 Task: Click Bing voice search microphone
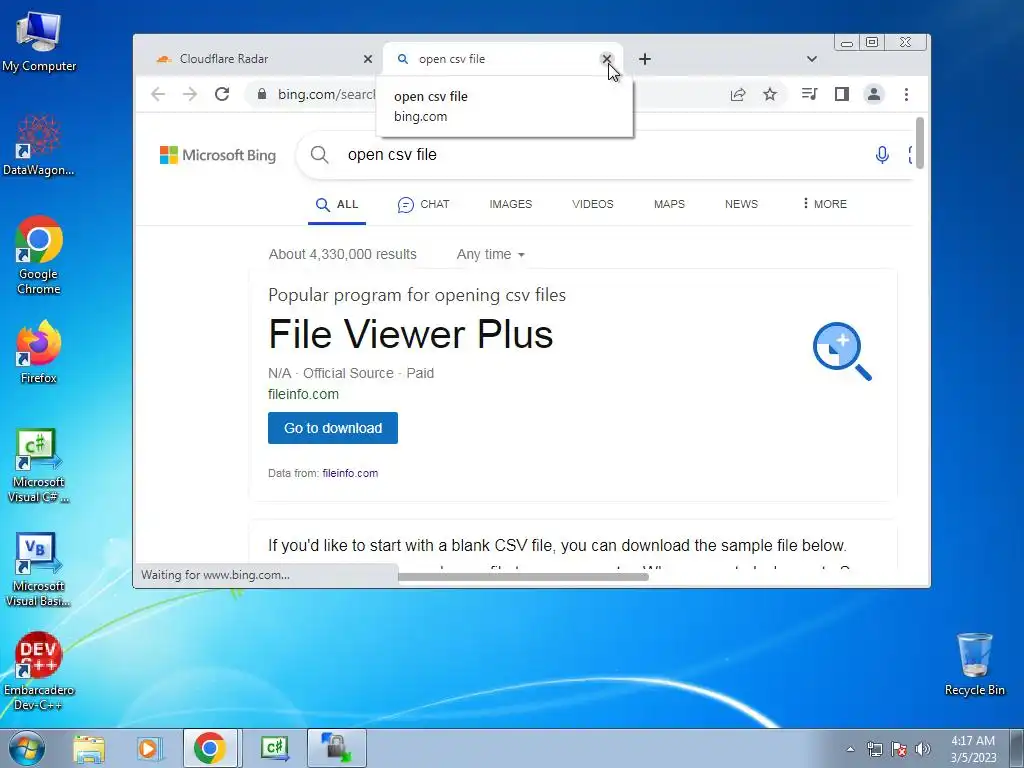point(882,155)
